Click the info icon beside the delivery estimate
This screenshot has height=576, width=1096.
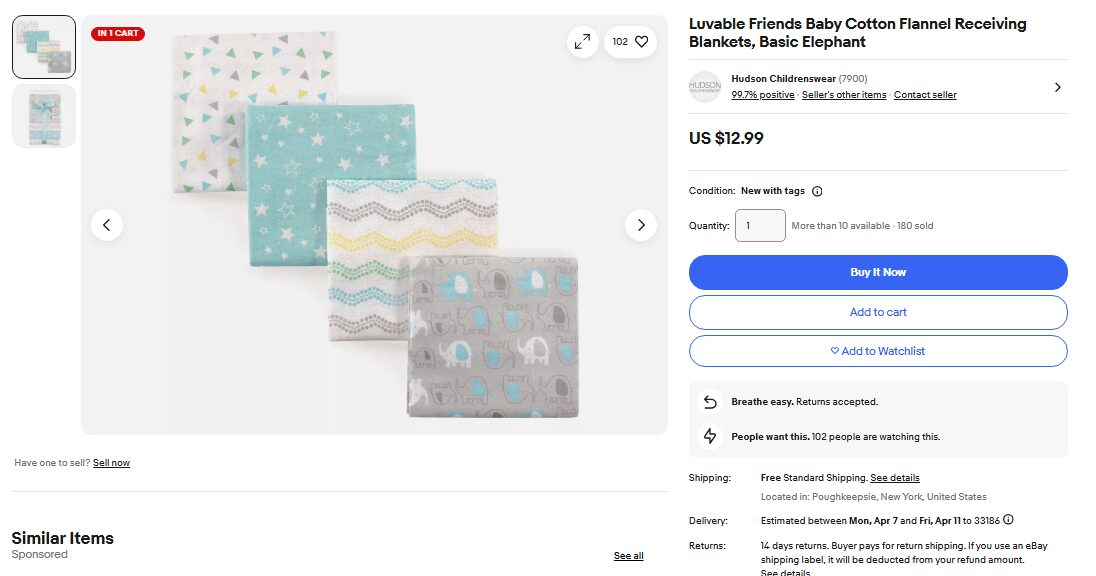[1009, 520]
